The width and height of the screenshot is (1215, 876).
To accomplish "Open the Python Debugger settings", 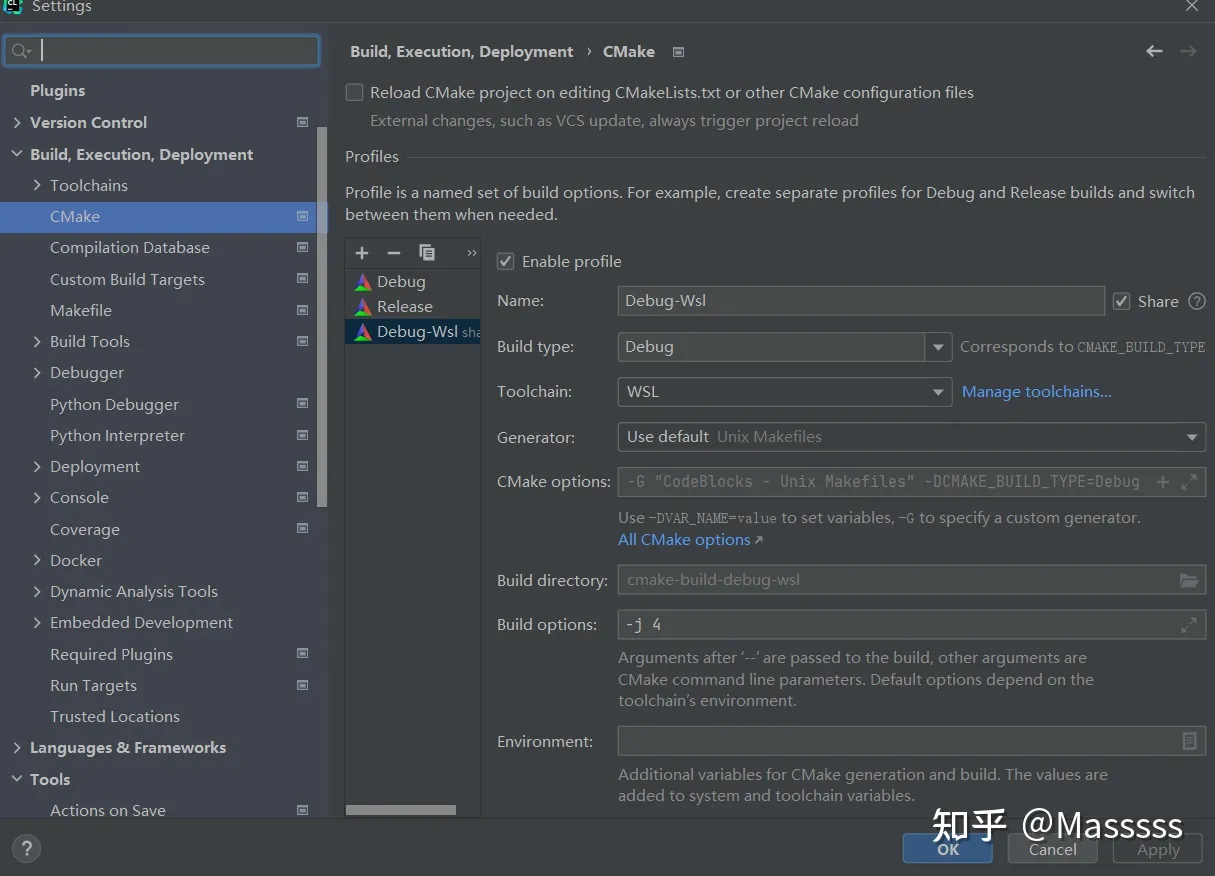I will 115,404.
